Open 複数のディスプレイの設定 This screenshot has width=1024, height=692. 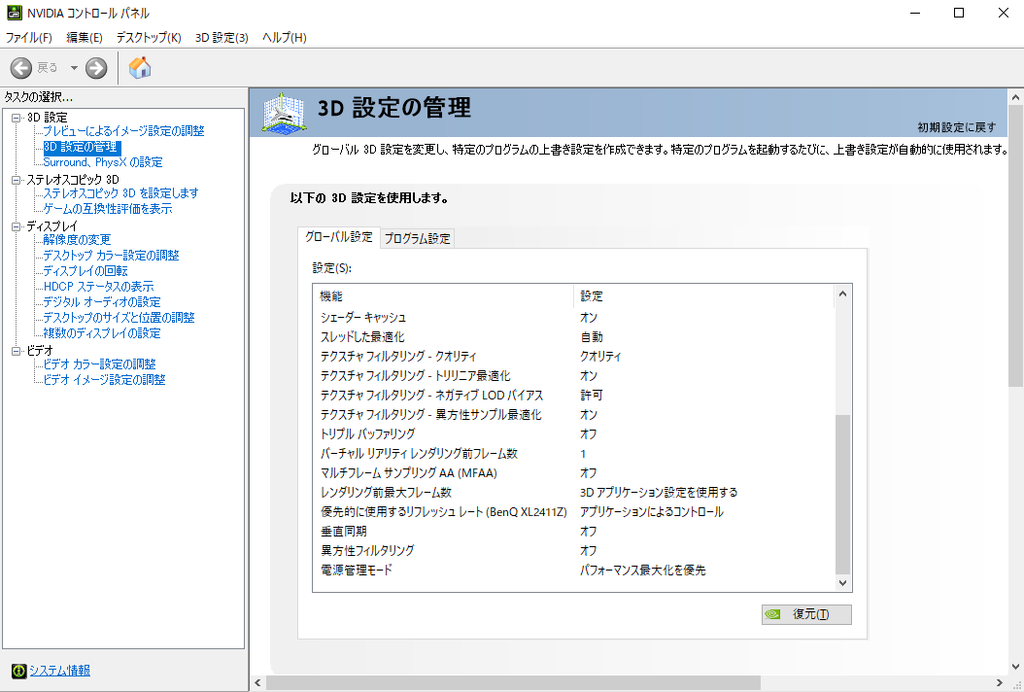click(102, 333)
